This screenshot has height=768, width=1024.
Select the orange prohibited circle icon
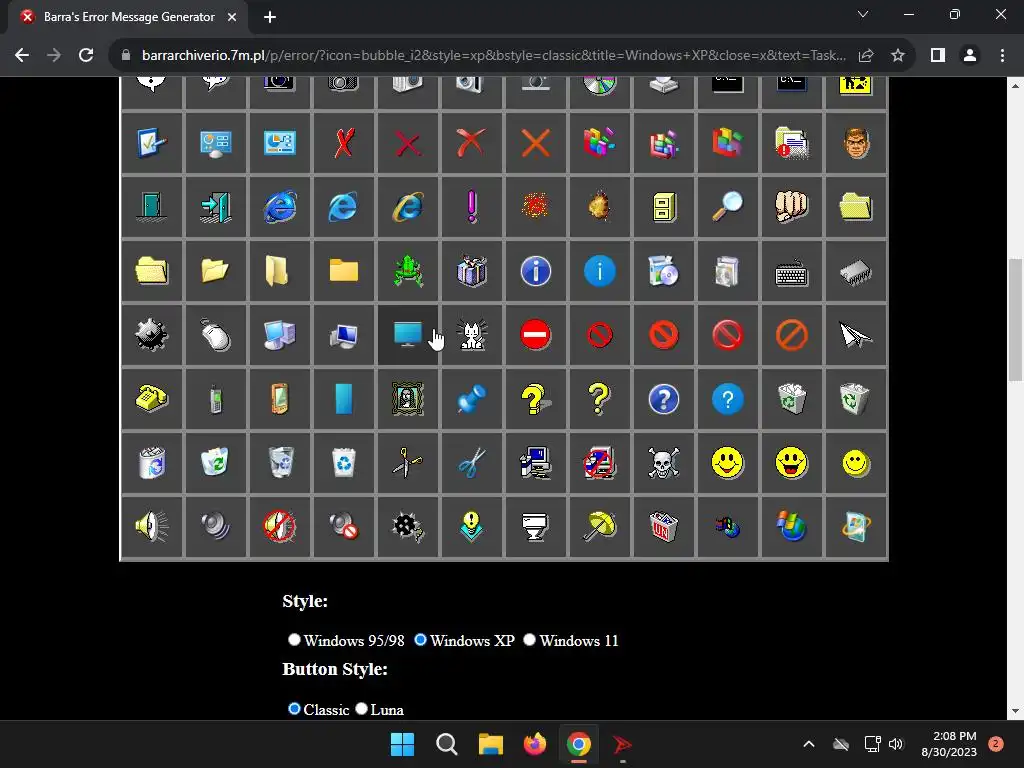pyautogui.click(x=792, y=334)
